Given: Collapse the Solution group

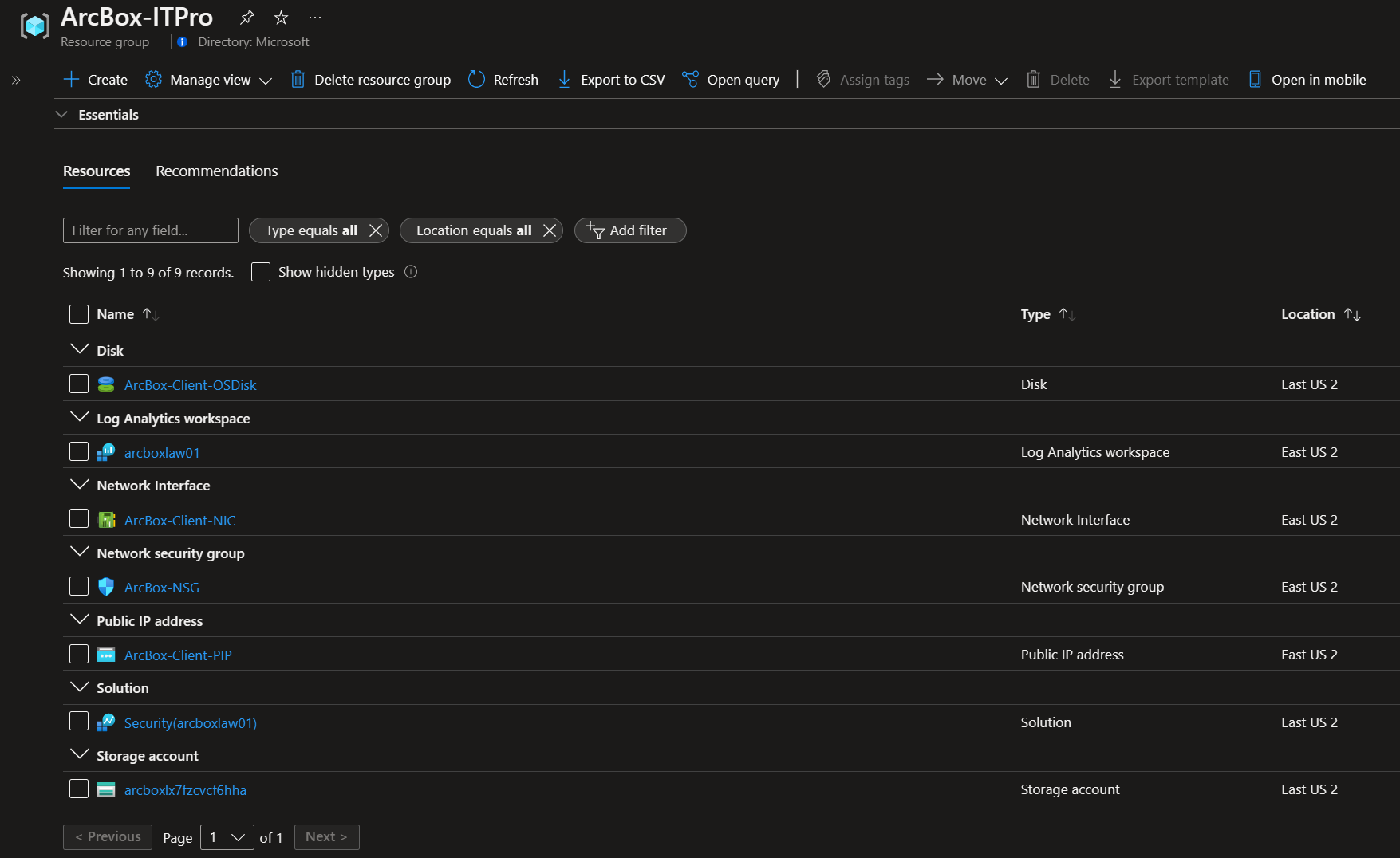Looking at the screenshot, I should [x=80, y=687].
